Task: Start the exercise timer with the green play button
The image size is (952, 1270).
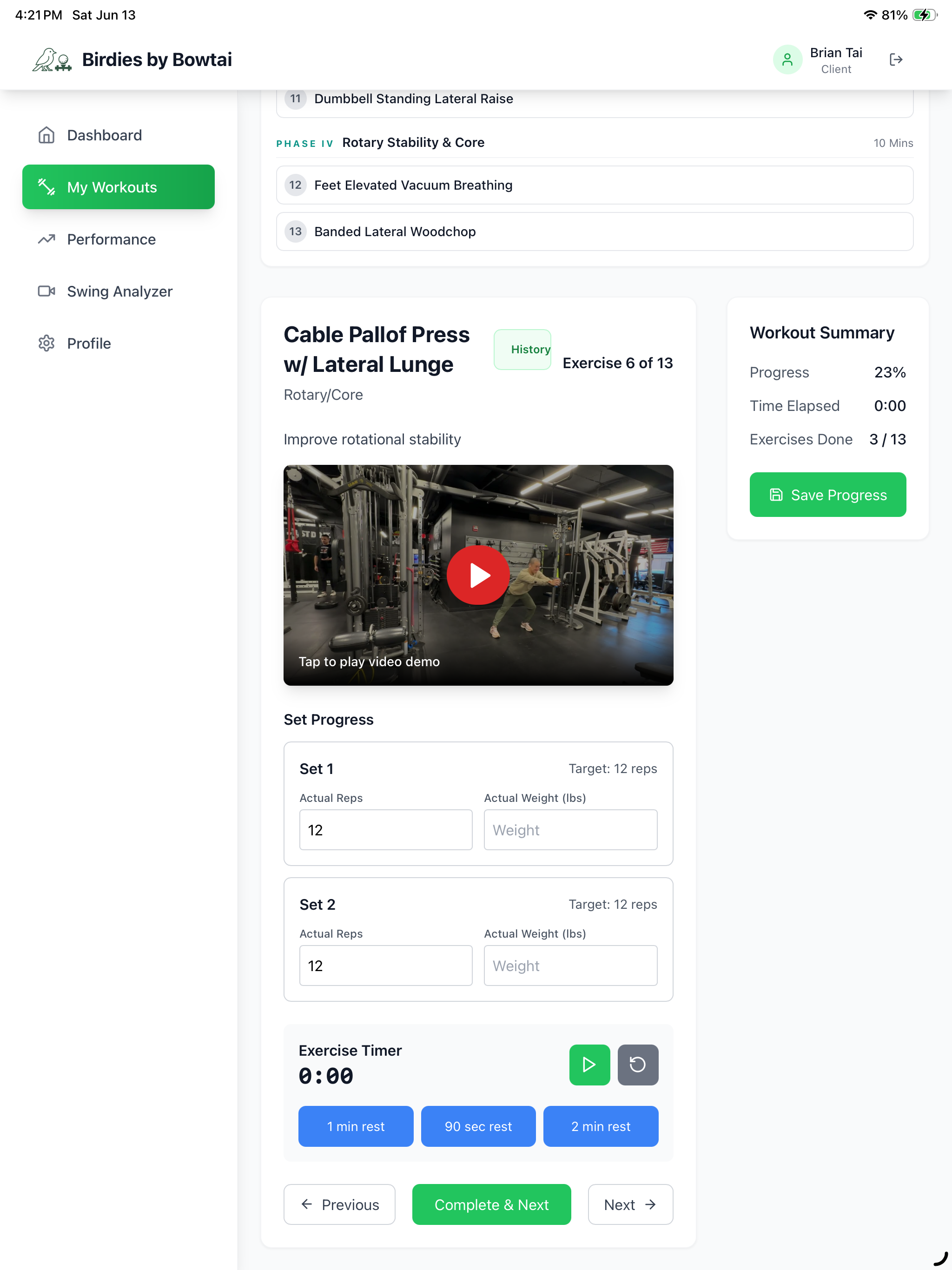Action: 589,1065
